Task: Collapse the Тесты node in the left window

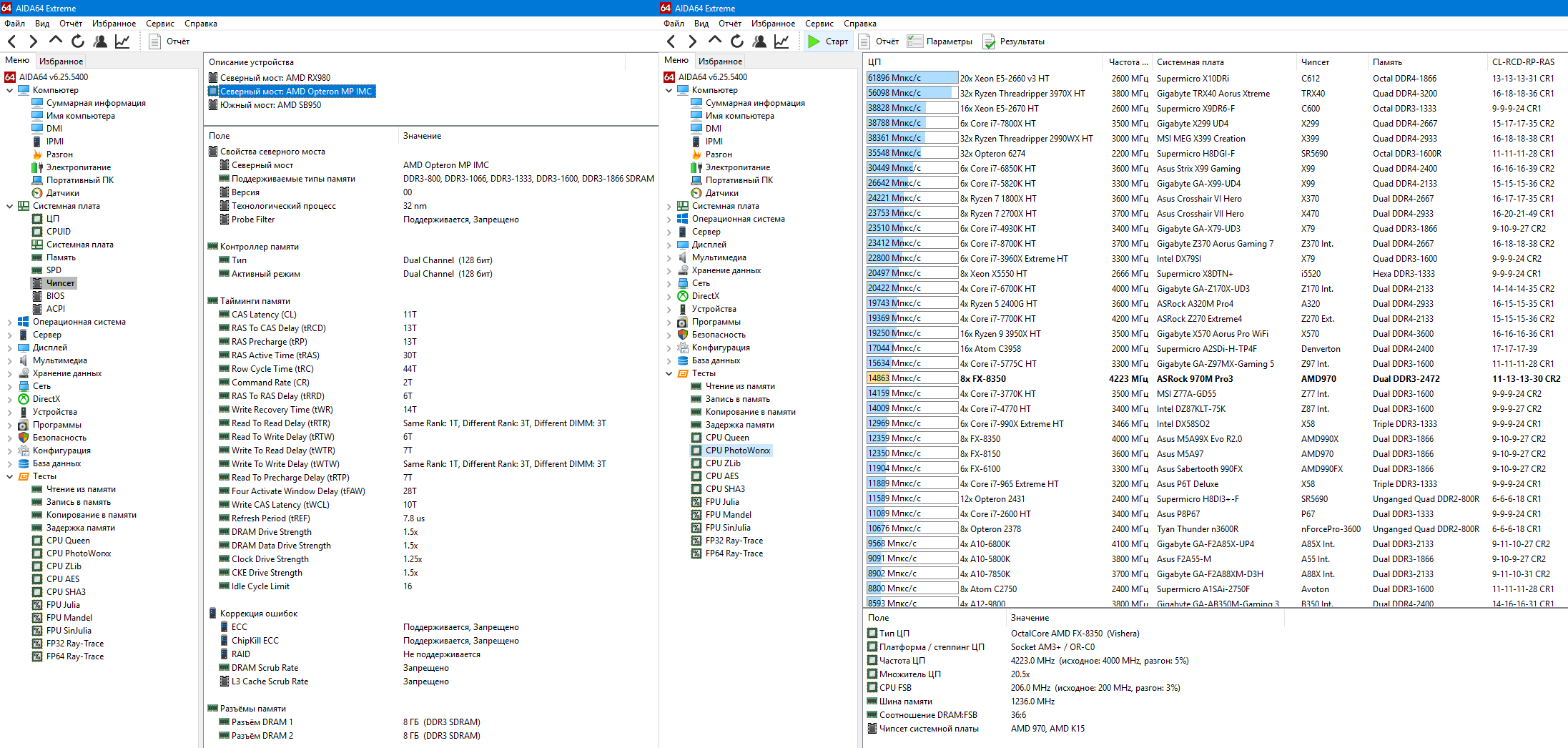Action: [x=10, y=476]
